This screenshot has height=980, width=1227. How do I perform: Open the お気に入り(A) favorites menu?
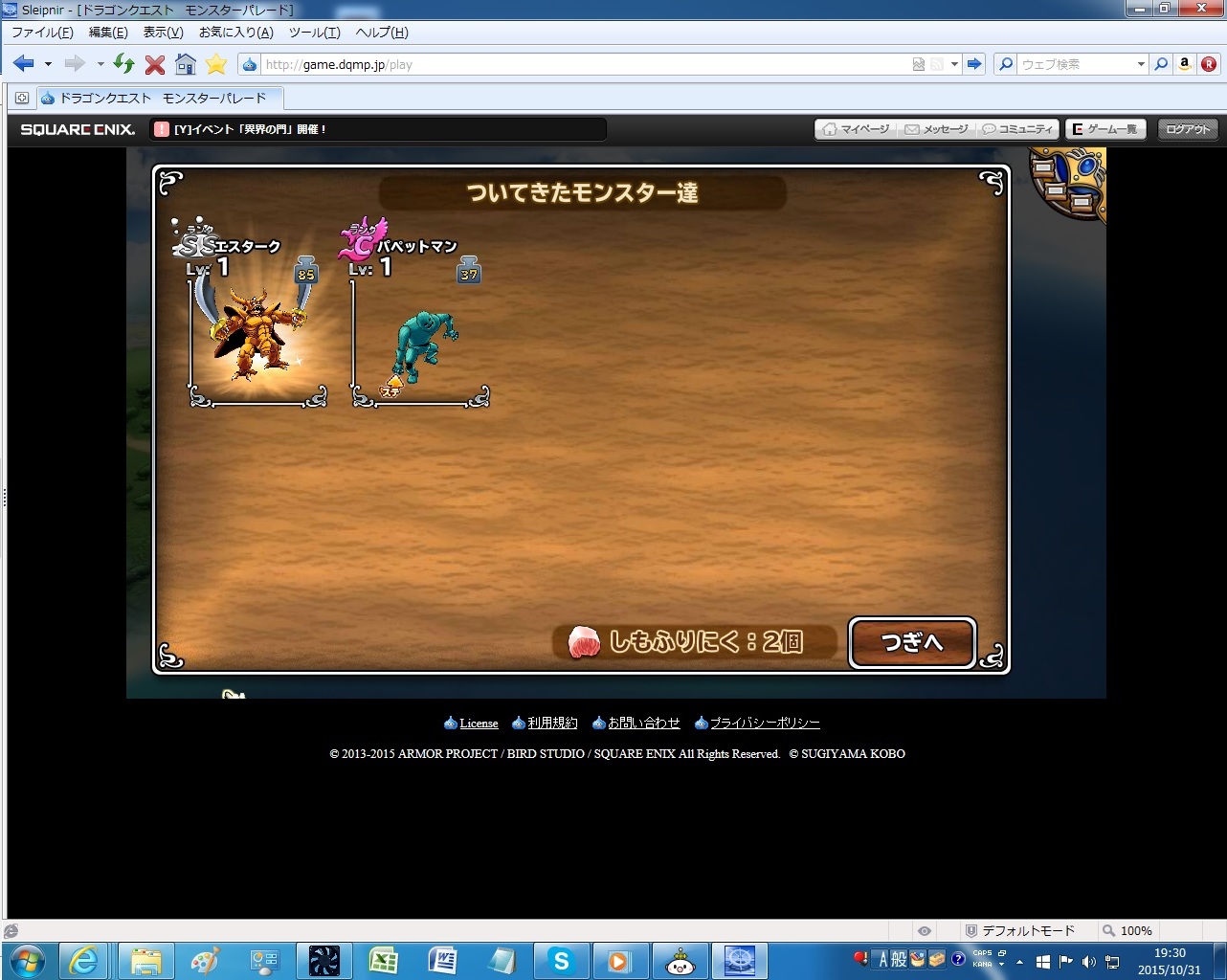235,33
